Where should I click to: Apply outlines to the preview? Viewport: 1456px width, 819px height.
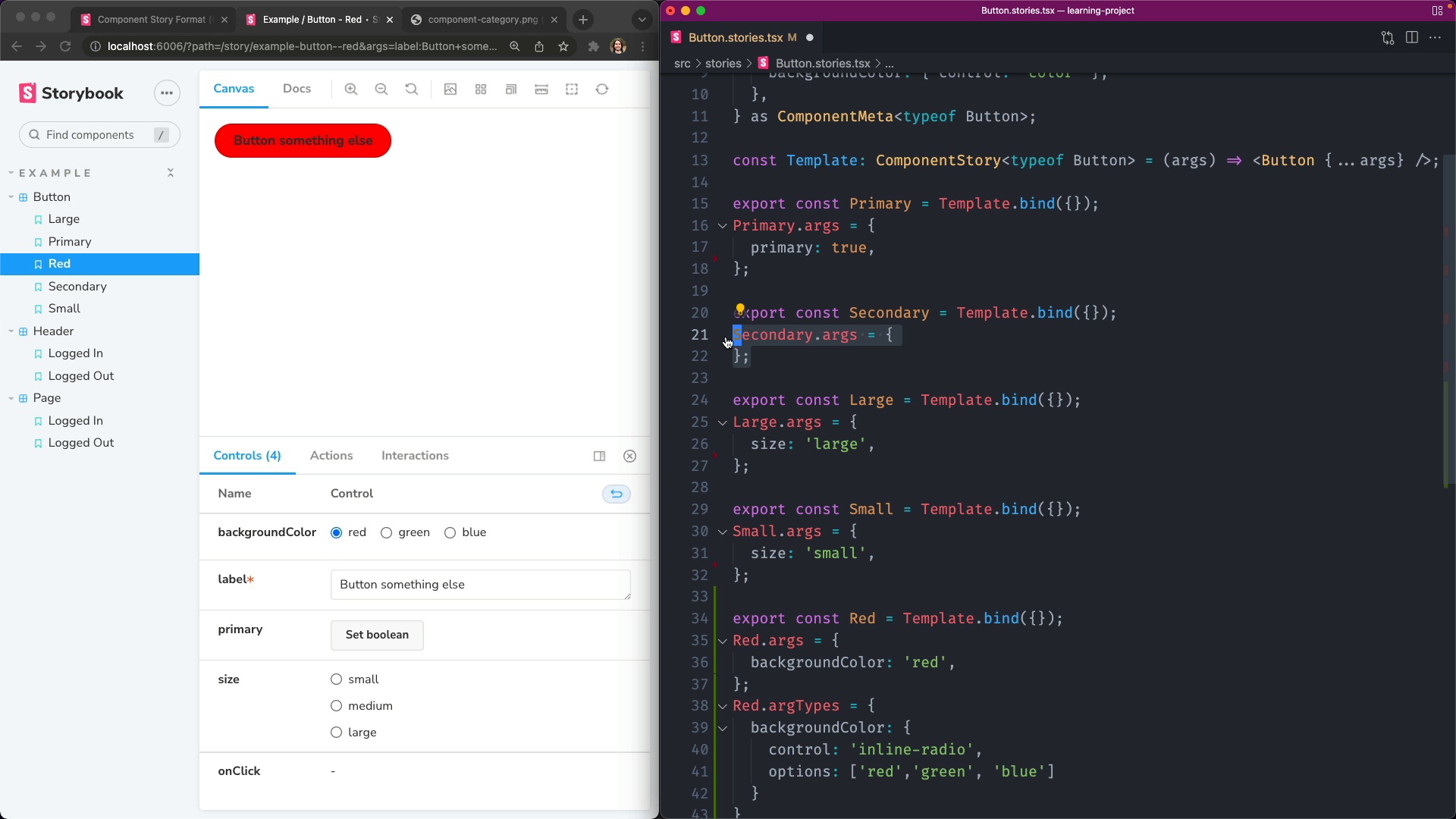pos(572,89)
